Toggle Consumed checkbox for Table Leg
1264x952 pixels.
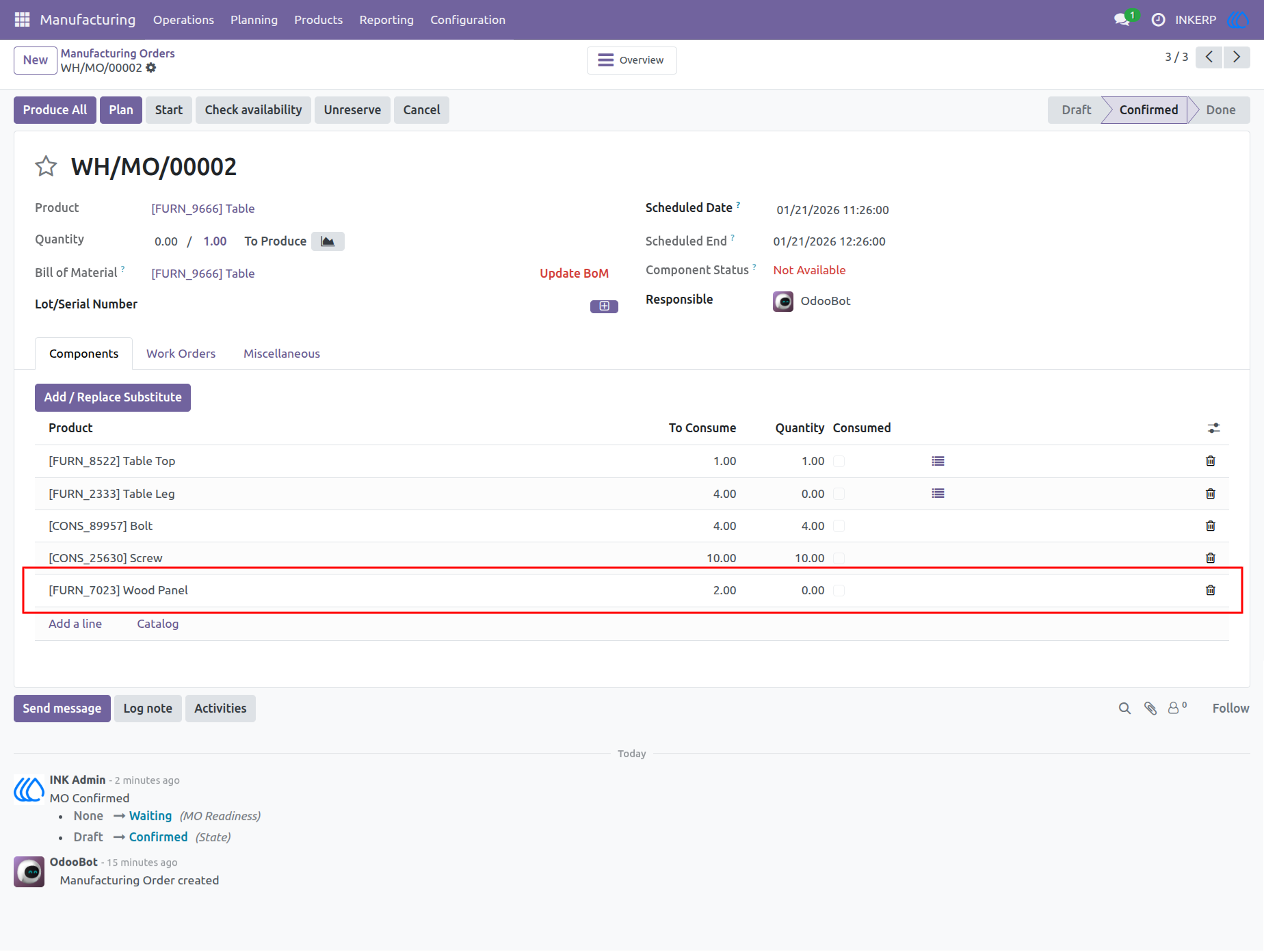839,494
